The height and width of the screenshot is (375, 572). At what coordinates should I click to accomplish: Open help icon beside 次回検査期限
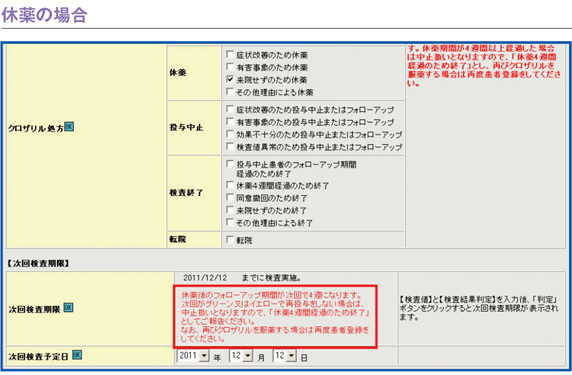pyautogui.click(x=69, y=308)
